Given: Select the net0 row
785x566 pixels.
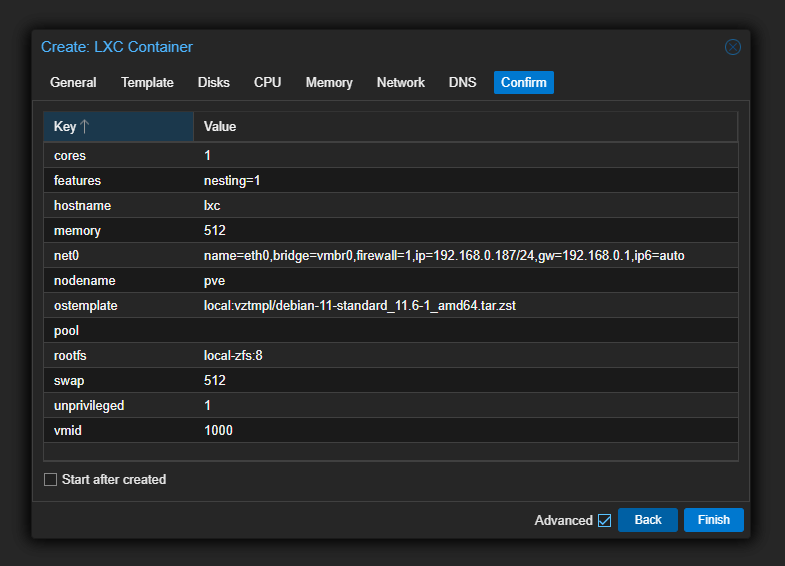Looking at the screenshot, I should [390, 256].
